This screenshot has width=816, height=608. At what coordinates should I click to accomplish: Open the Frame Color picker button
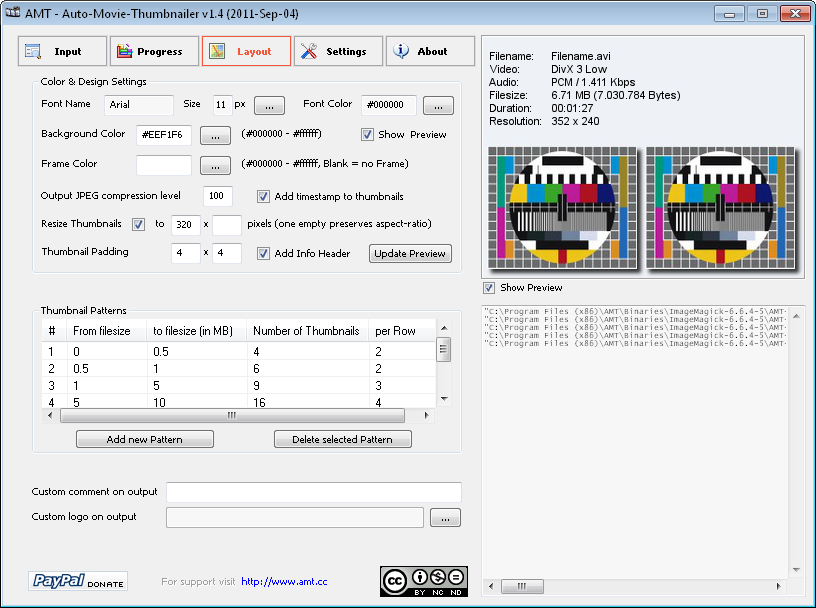coord(215,166)
